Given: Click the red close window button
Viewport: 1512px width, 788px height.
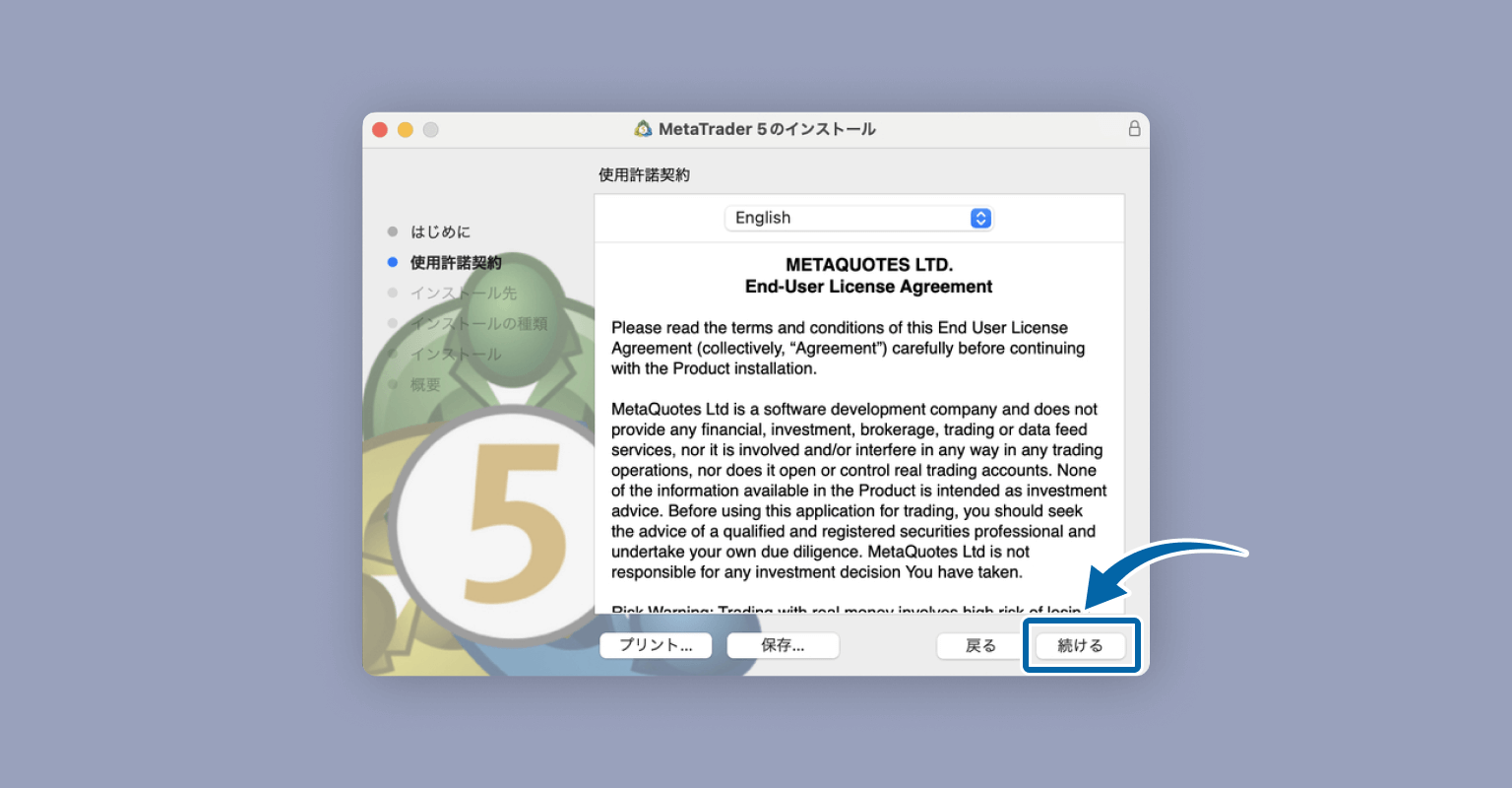Looking at the screenshot, I should coord(380,129).
